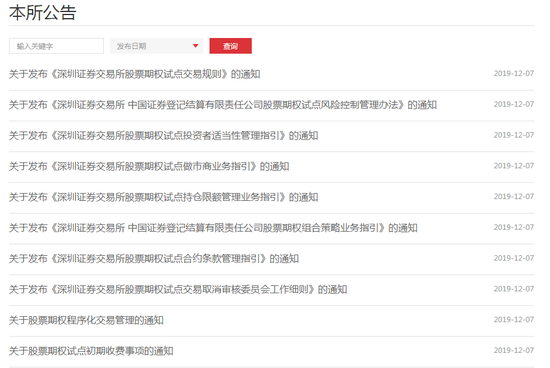Screen dimensions: 550x368
Task: Open notice about 股票期权试点风险控制管理办法
Action: click(223, 105)
